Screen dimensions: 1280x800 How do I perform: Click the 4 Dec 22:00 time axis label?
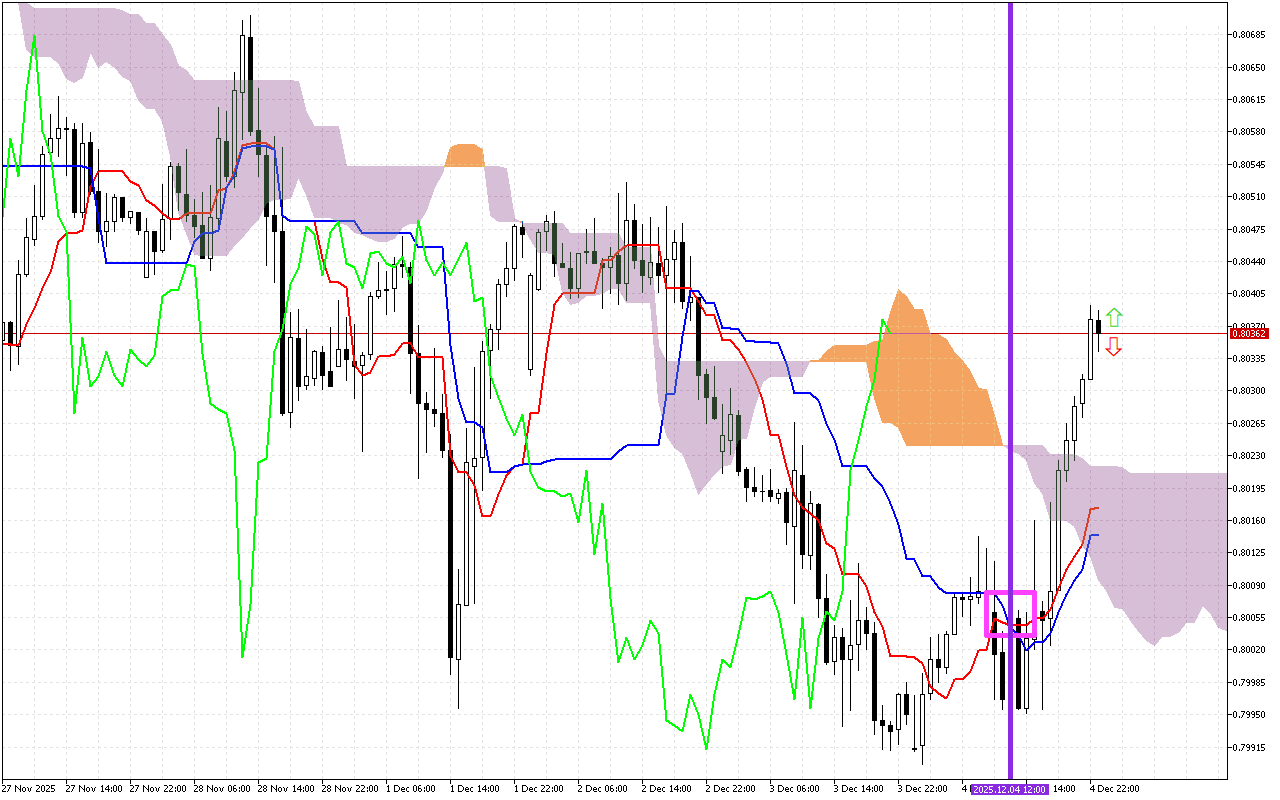[1112, 789]
